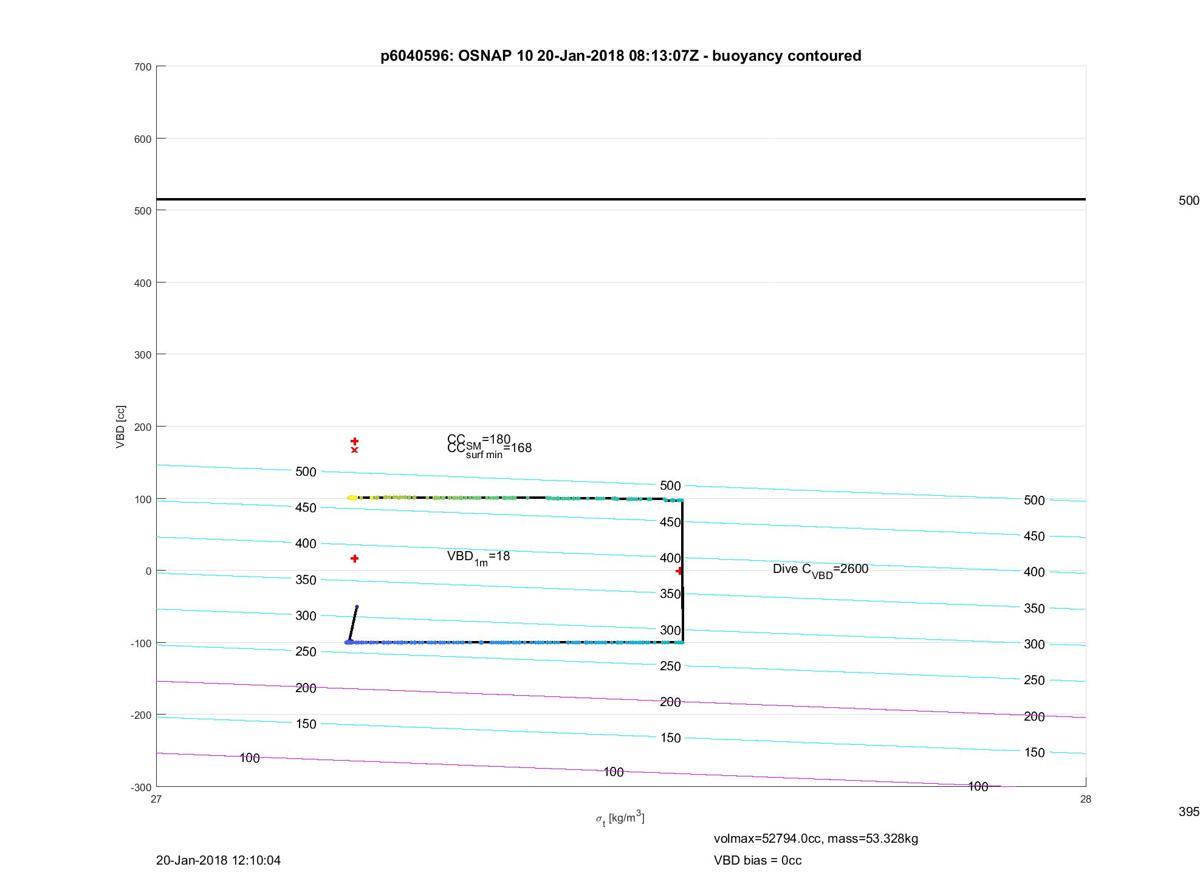Image resolution: width=1200 pixels, height=885 pixels.
Task: Click the y-axis tick label 700
Action: (143, 67)
